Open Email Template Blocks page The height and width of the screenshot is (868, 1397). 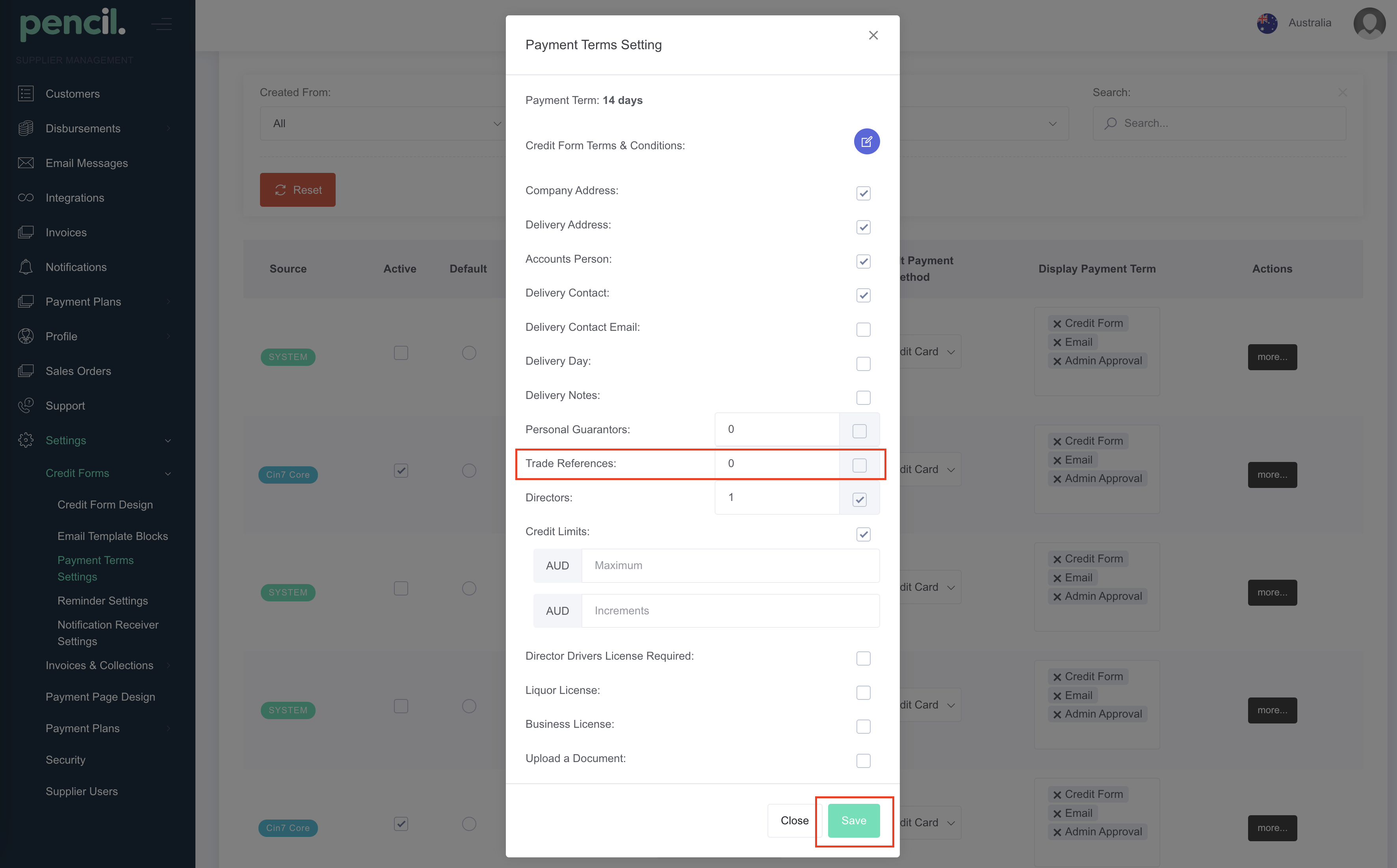click(x=113, y=536)
